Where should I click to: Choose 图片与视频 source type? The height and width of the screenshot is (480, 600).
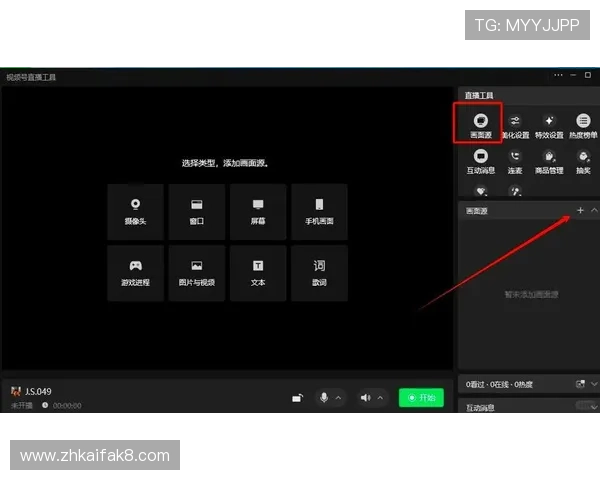pyautogui.click(x=197, y=273)
